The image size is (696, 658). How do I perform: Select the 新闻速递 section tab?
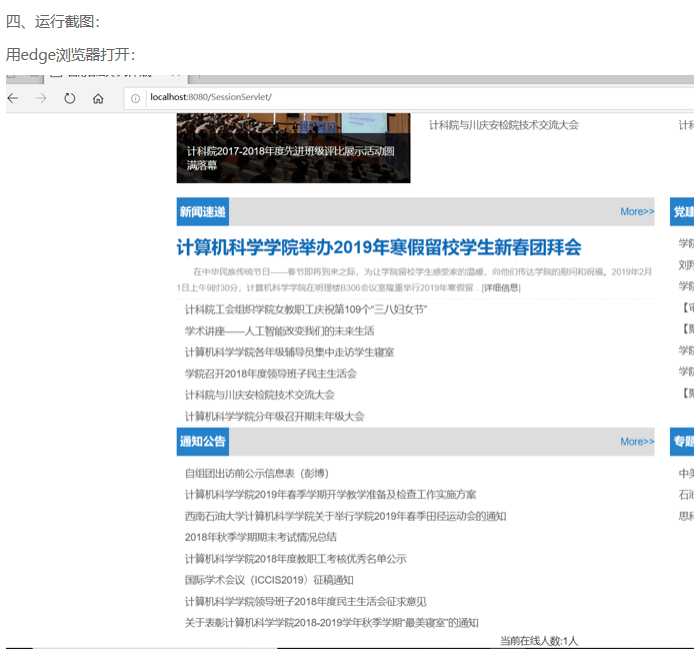coord(203,212)
